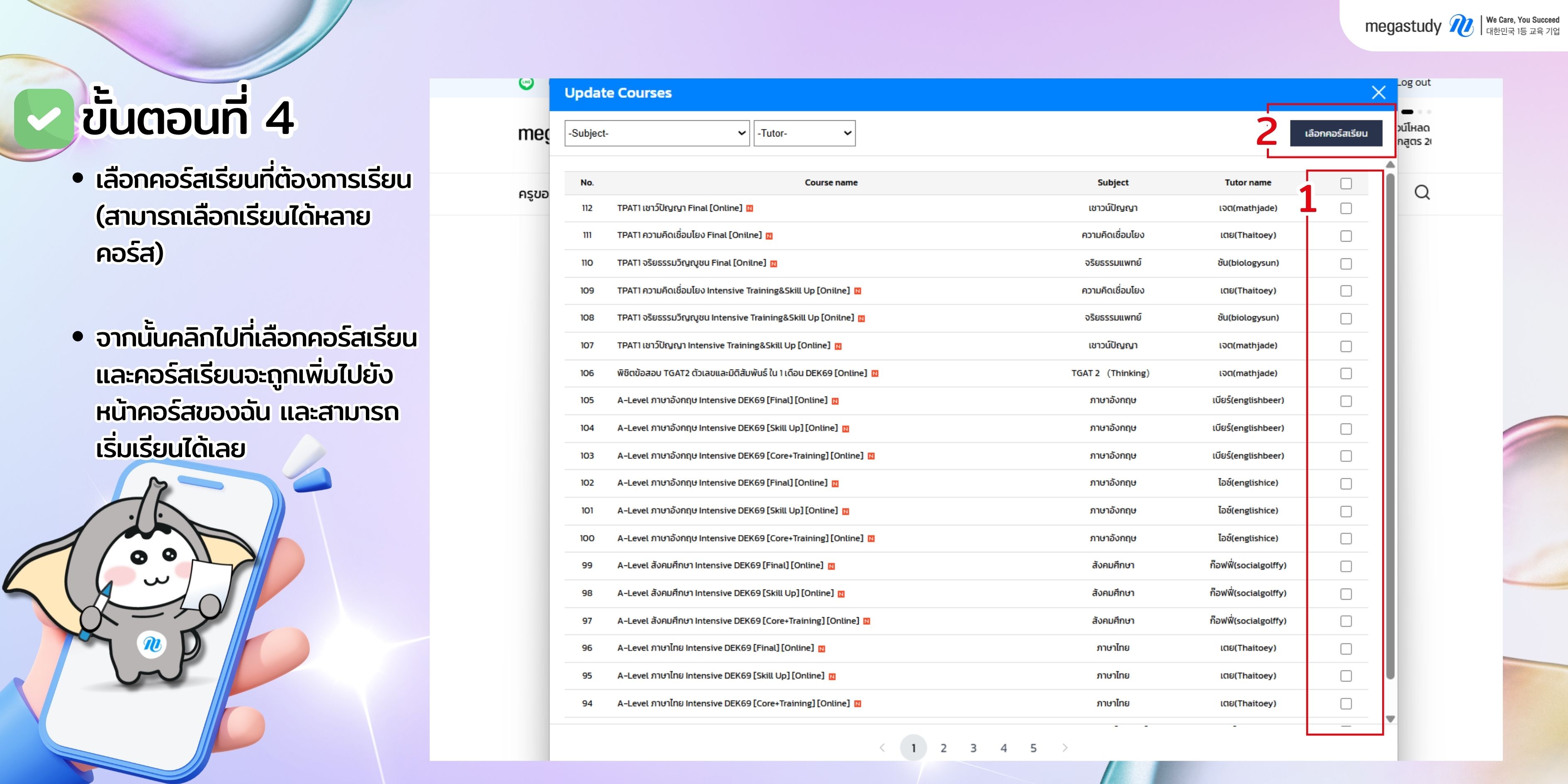1568x784 pixels.
Task: Check the select-all header checkbox
Action: point(1346,183)
